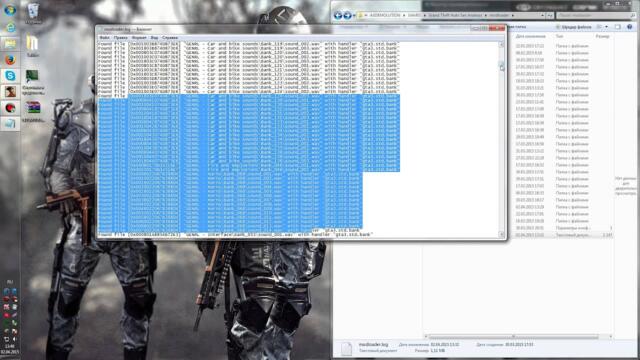Image resolution: width=640 pixels, height=360 pixels.
Task: Open Explorer help question mark icon
Action: pyautogui.click(x=629, y=27)
